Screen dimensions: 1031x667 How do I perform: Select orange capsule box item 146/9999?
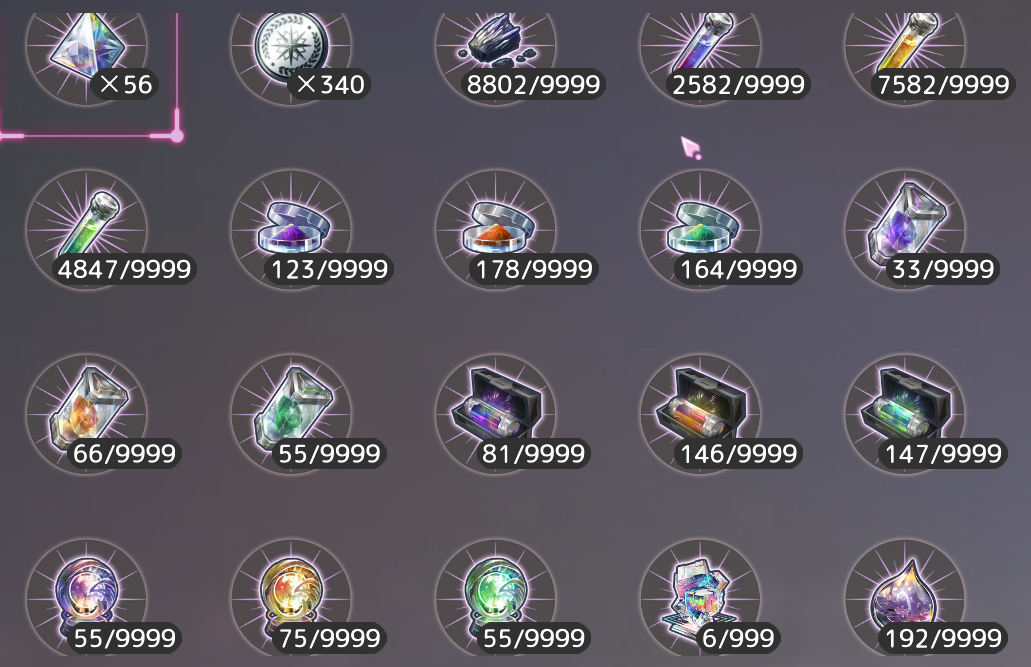701,414
